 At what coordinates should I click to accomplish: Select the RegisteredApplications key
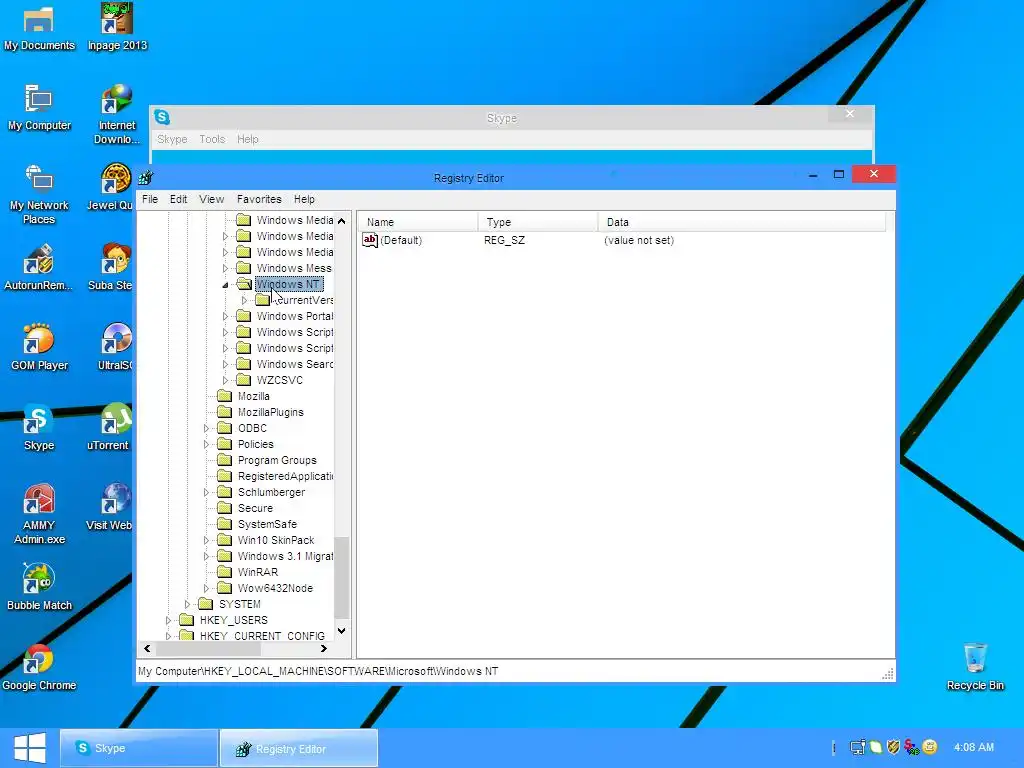(x=285, y=476)
